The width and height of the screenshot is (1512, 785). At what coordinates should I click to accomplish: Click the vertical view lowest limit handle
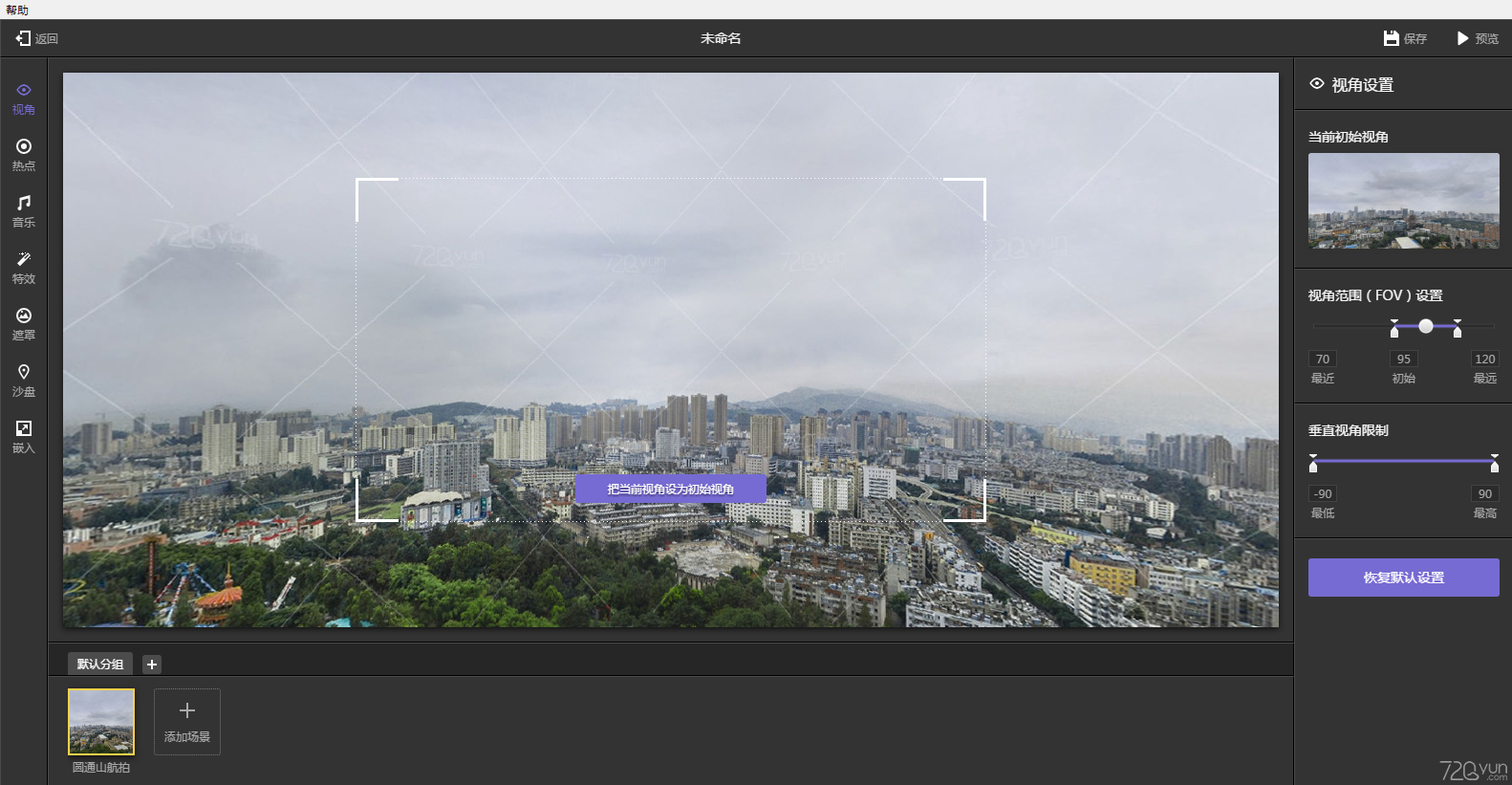1313,464
